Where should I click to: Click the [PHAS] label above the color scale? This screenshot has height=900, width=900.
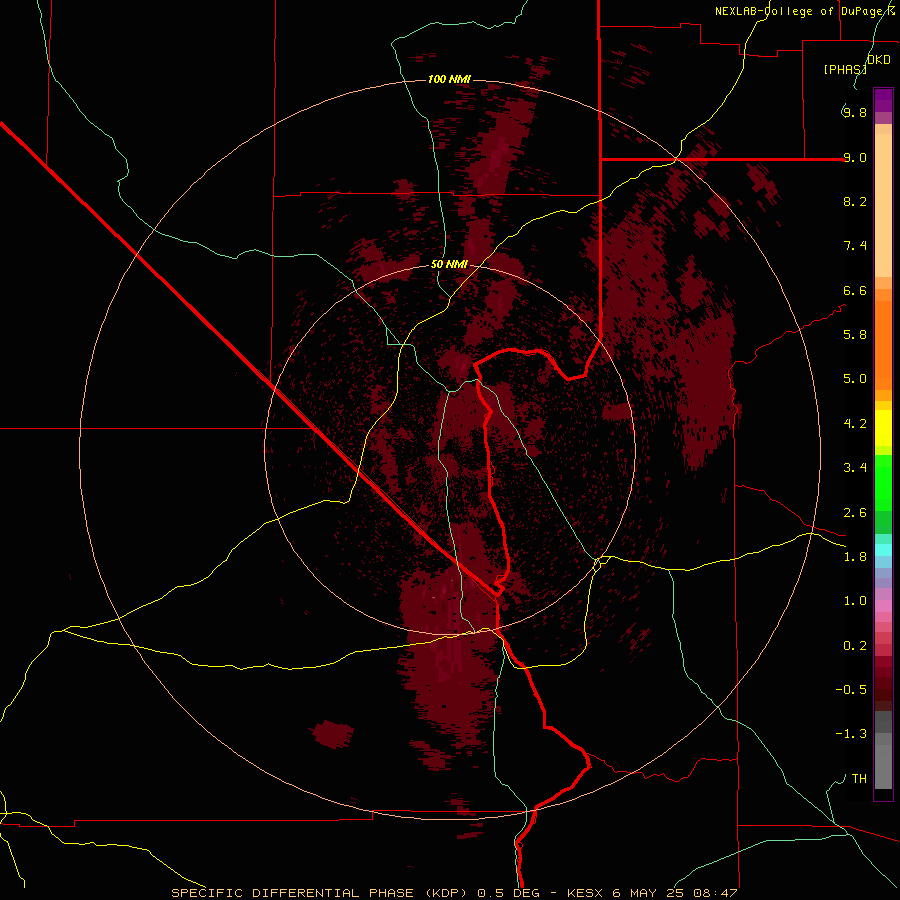pos(845,69)
